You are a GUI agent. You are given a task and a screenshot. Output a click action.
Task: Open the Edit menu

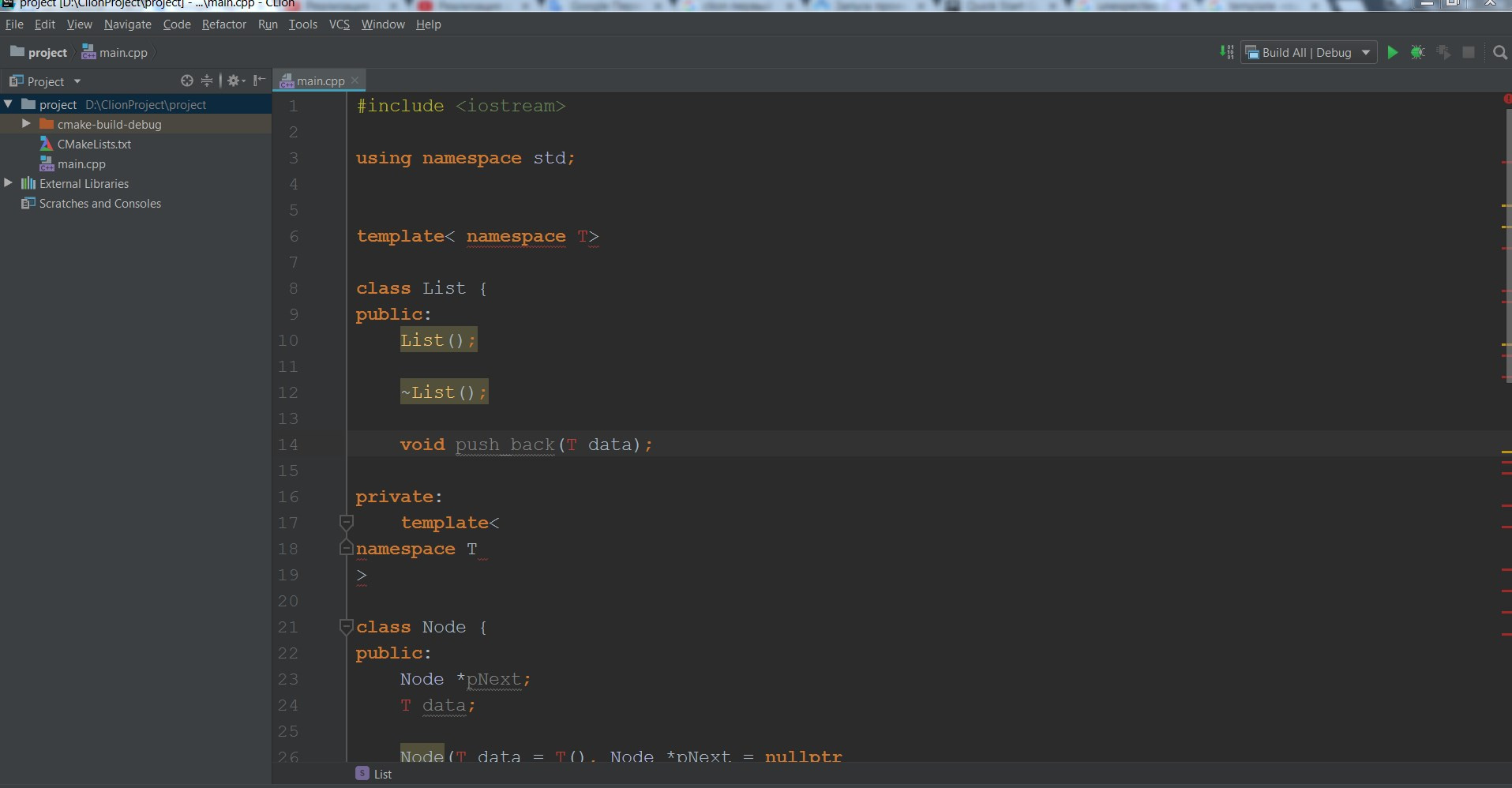click(45, 24)
